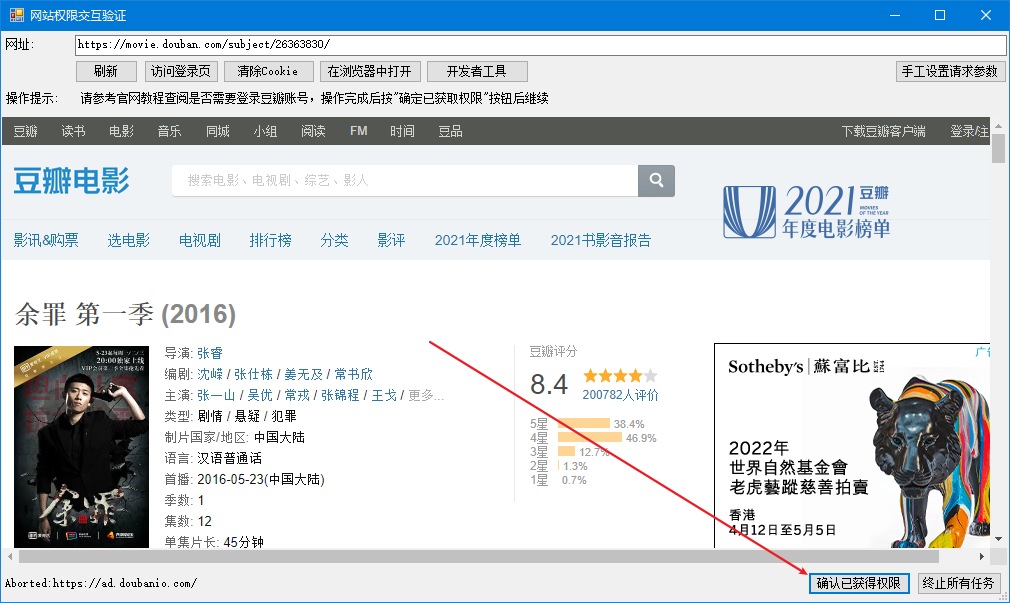
Task: Click the 2021 年度电影榜单 logo banner
Action: click(806, 212)
